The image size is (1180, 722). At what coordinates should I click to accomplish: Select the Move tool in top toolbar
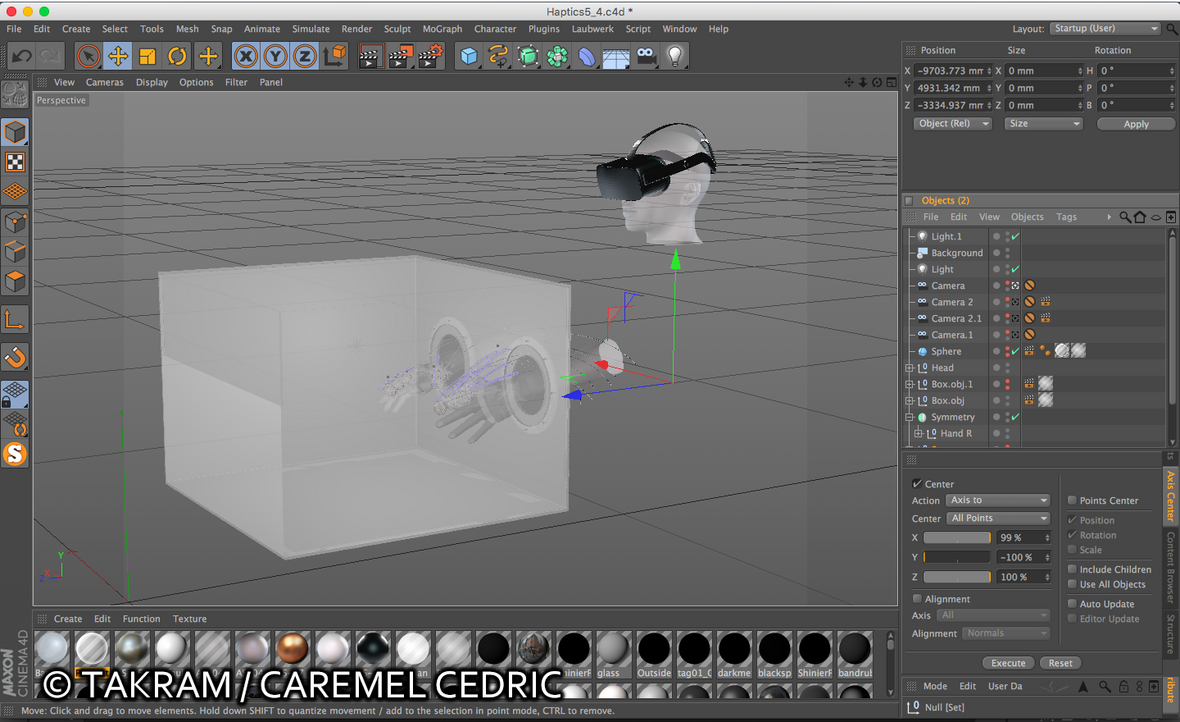point(118,56)
